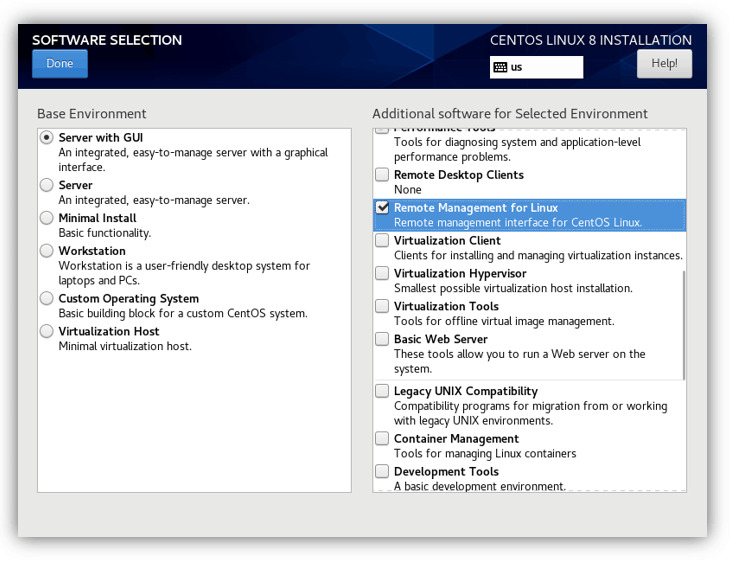Viewport: 738px width, 568px height.
Task: Check the Container Management checkbox
Action: pos(382,439)
